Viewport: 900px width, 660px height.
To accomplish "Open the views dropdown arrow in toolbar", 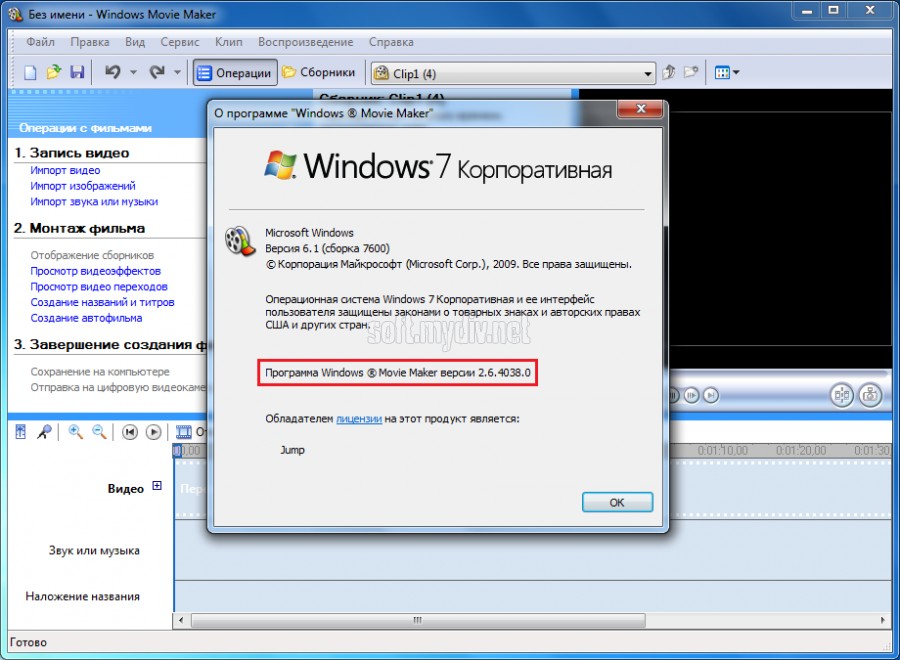I will point(736,72).
